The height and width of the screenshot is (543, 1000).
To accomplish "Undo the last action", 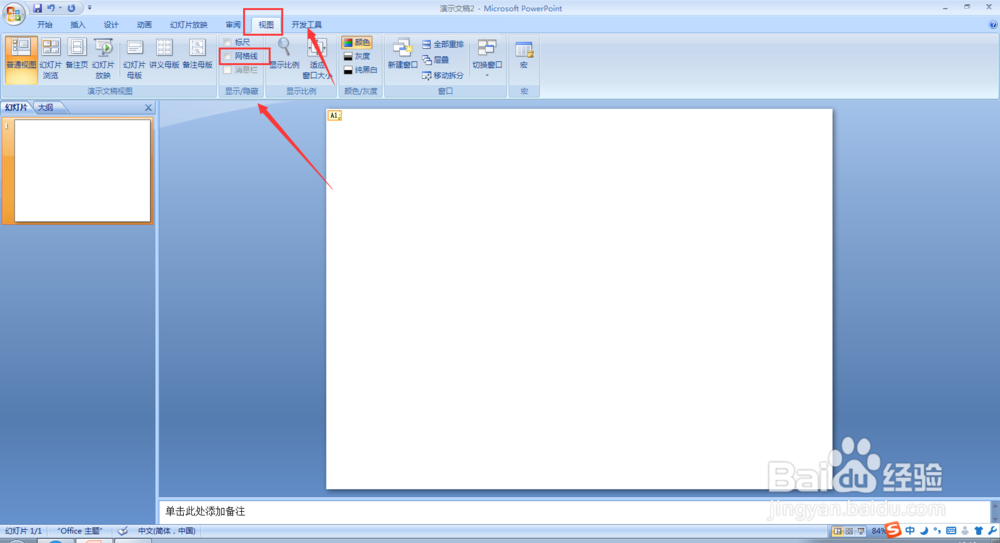I will (50, 8).
